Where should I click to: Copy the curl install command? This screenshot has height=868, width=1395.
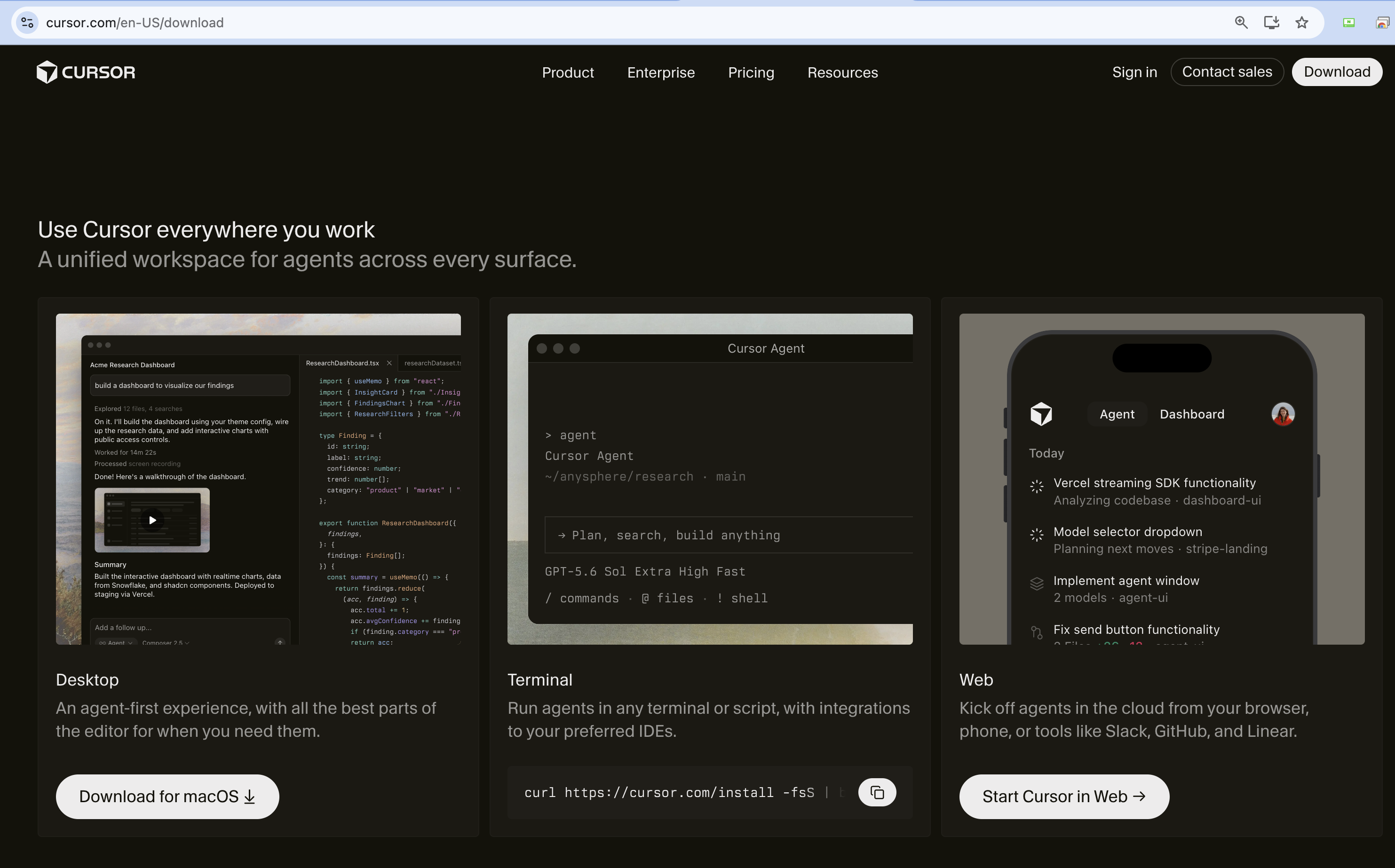pyautogui.click(x=877, y=792)
